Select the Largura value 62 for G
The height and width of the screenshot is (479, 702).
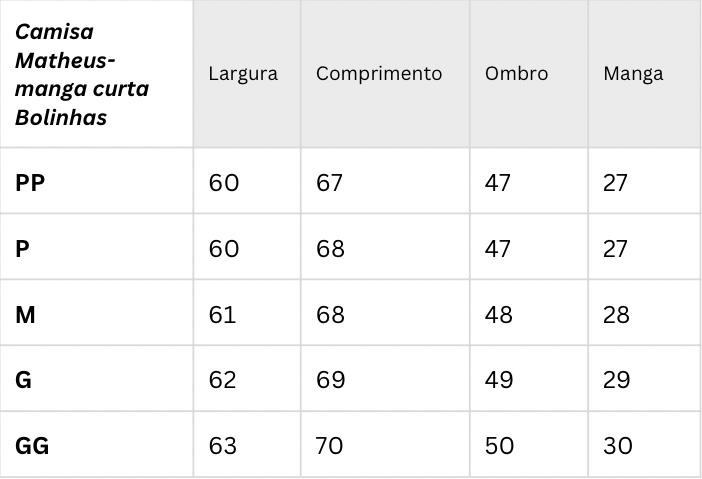[222, 380]
